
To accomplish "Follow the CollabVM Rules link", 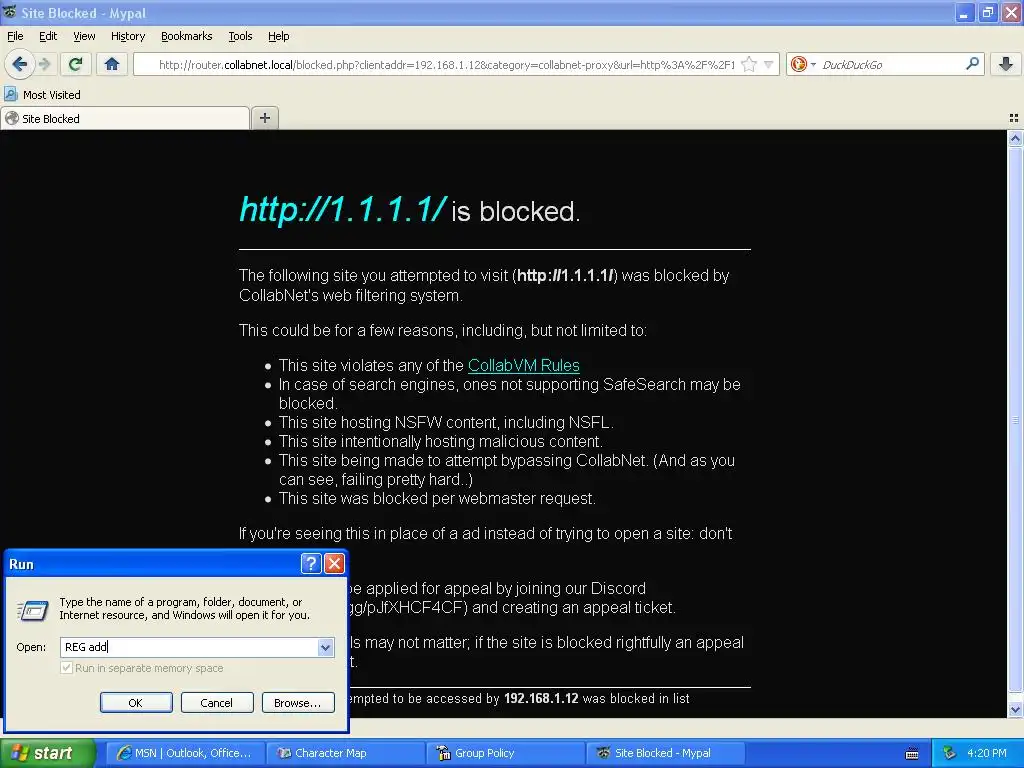I will (x=524, y=365).
